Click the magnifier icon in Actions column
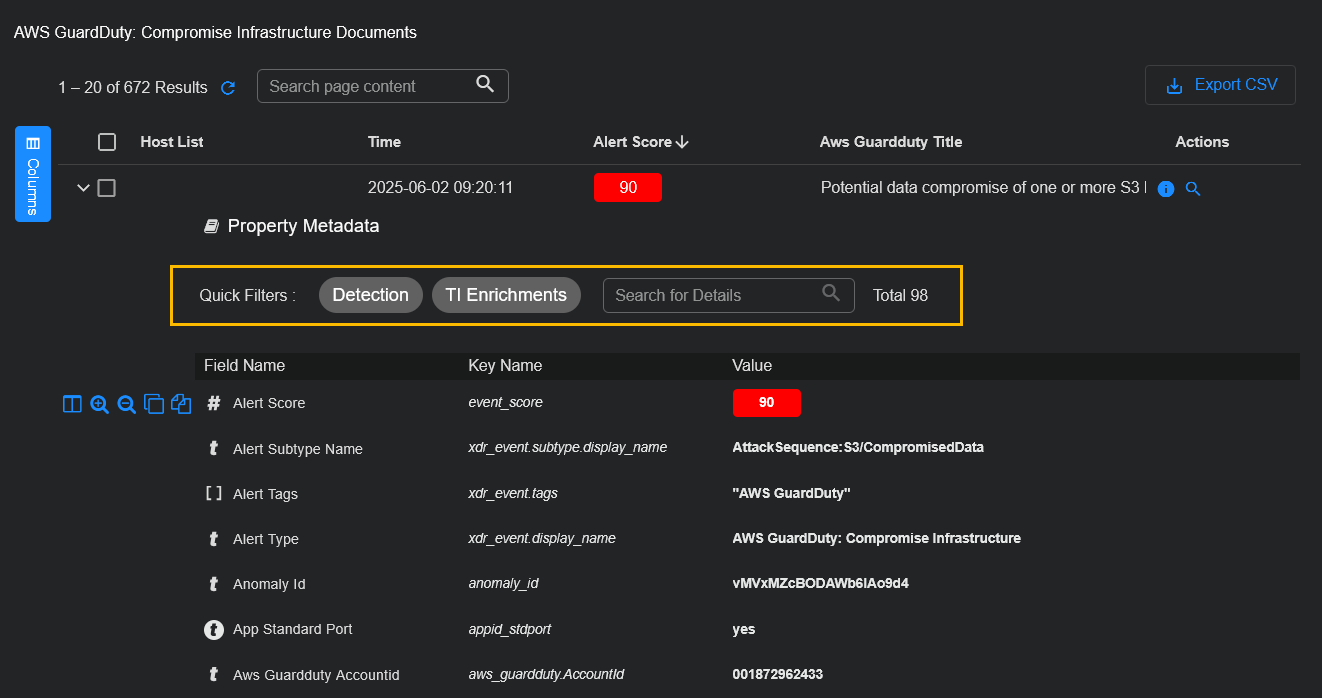This screenshot has width=1322, height=698. 1192,188
